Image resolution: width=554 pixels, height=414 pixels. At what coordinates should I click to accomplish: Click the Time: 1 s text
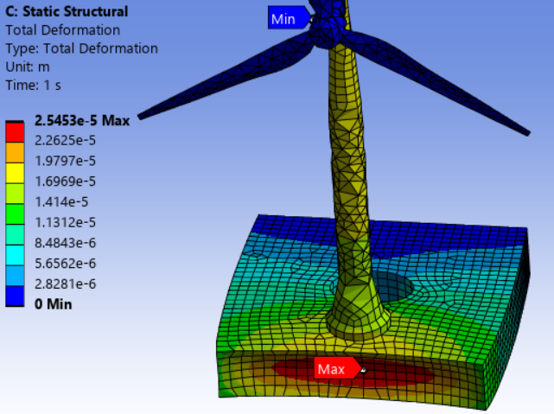pos(33,85)
